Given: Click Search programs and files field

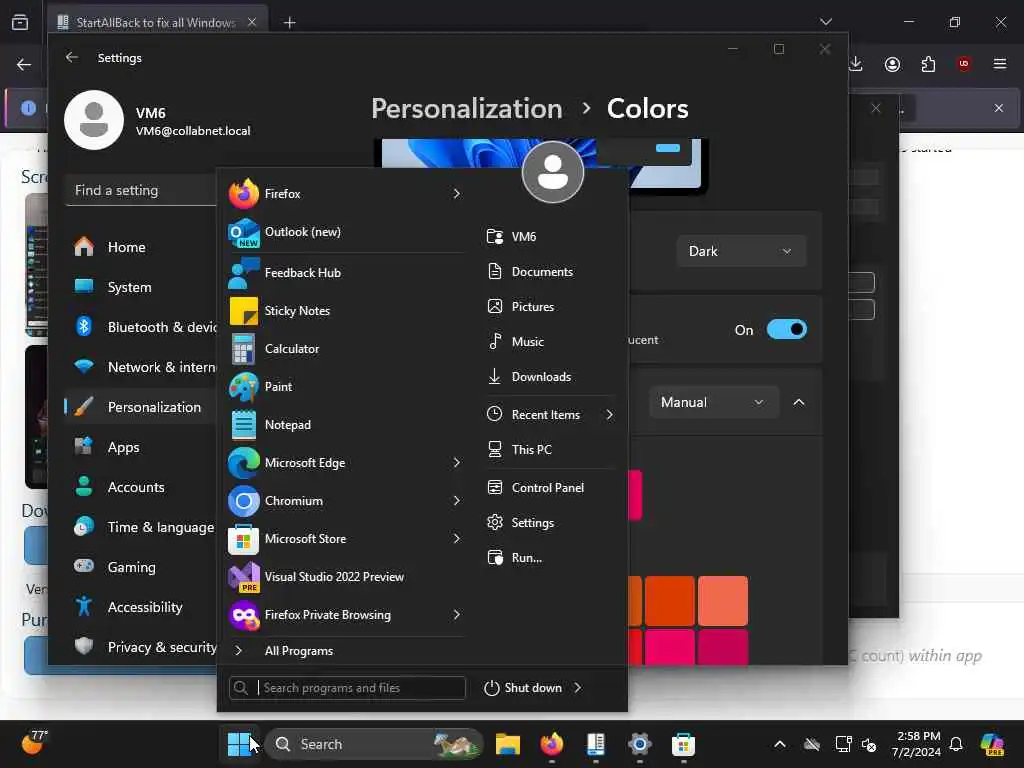Looking at the screenshot, I should click(x=347, y=688).
